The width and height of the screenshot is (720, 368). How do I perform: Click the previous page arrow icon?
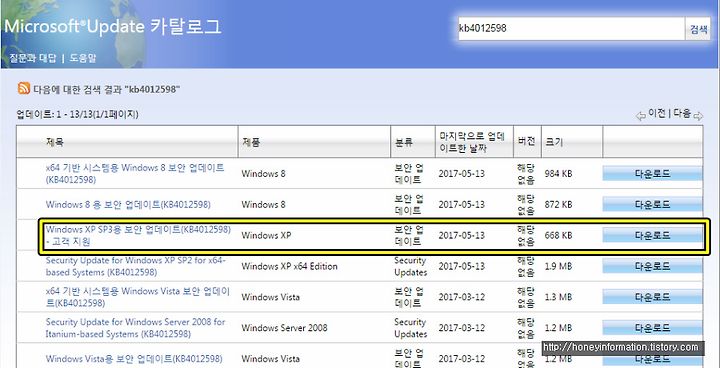point(641,116)
